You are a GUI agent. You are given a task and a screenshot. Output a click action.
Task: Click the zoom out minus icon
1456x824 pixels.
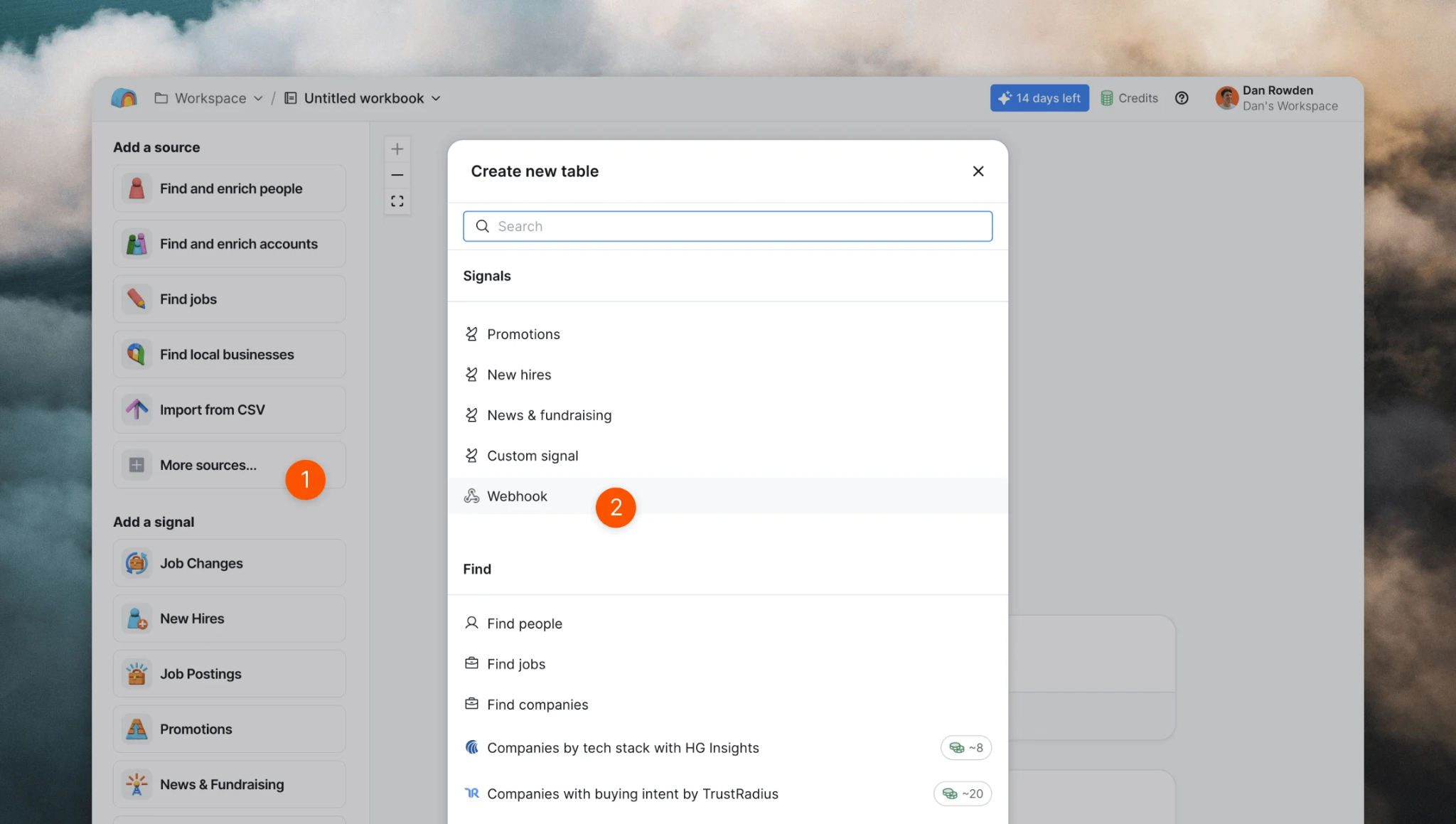(397, 175)
